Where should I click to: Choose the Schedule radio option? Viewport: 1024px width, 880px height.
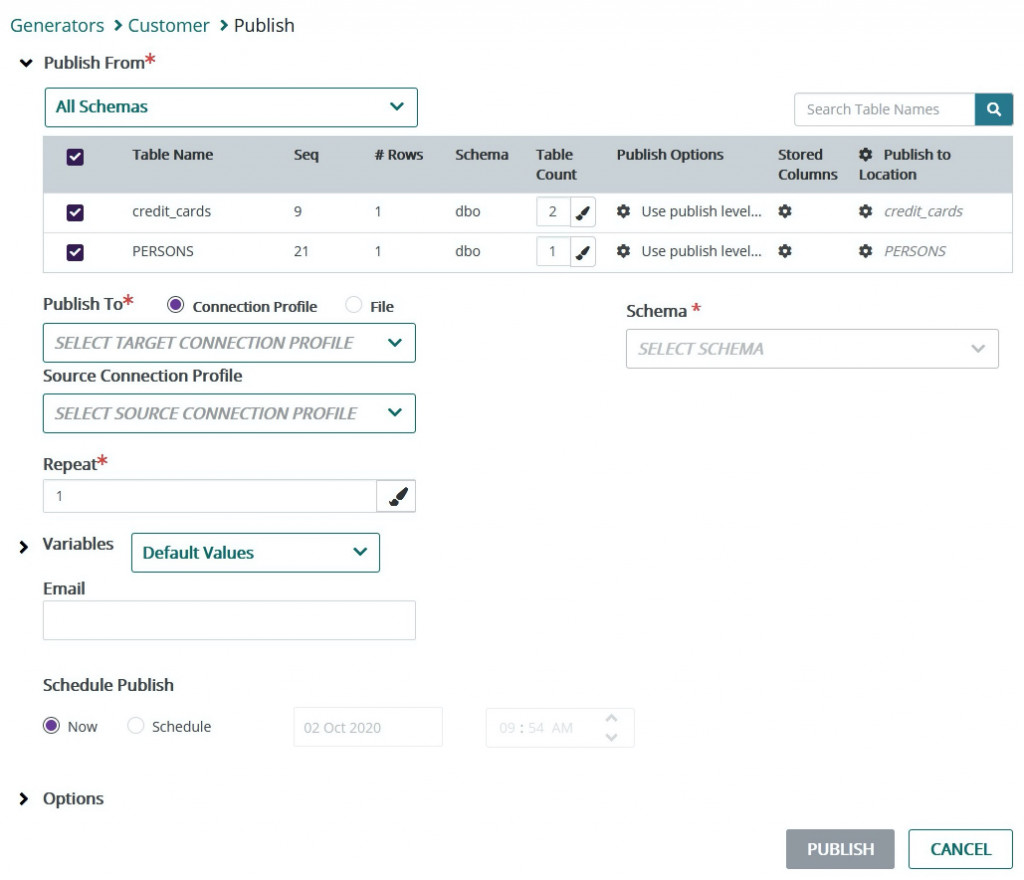click(x=136, y=727)
